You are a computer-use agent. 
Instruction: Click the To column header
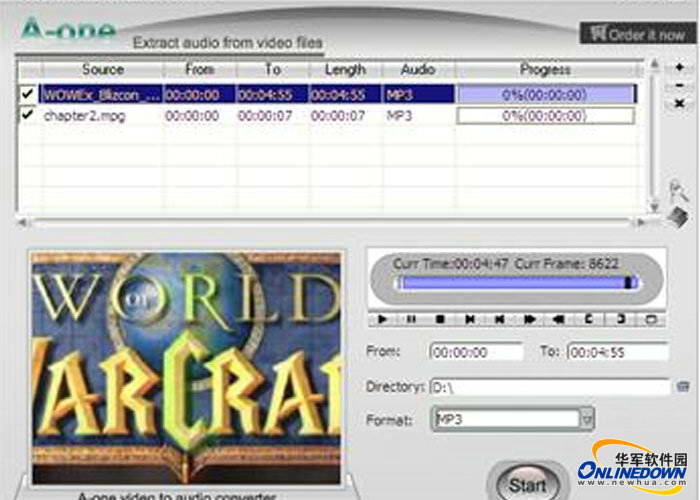coord(272,70)
